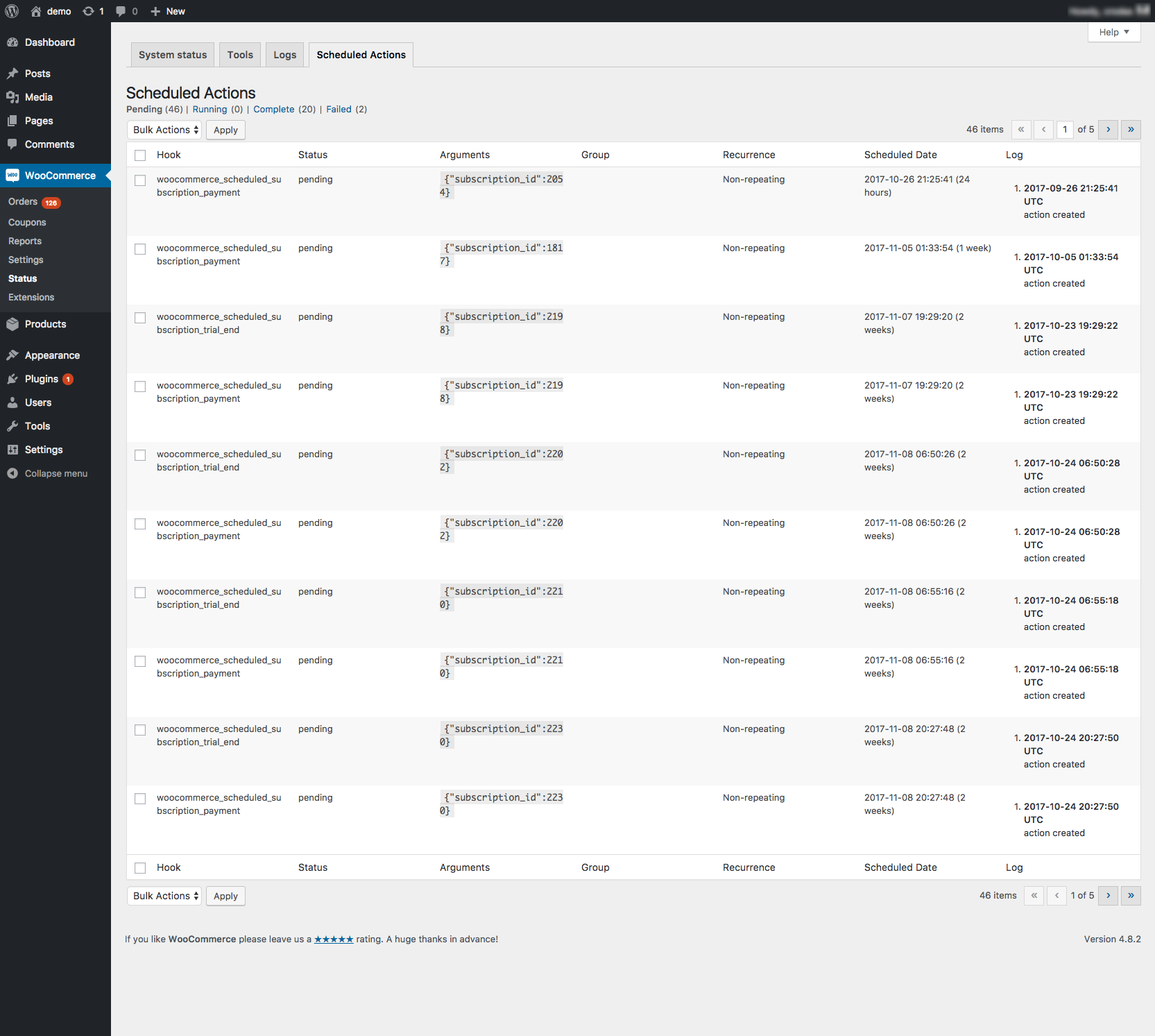Switch to the System status tab

172,54
